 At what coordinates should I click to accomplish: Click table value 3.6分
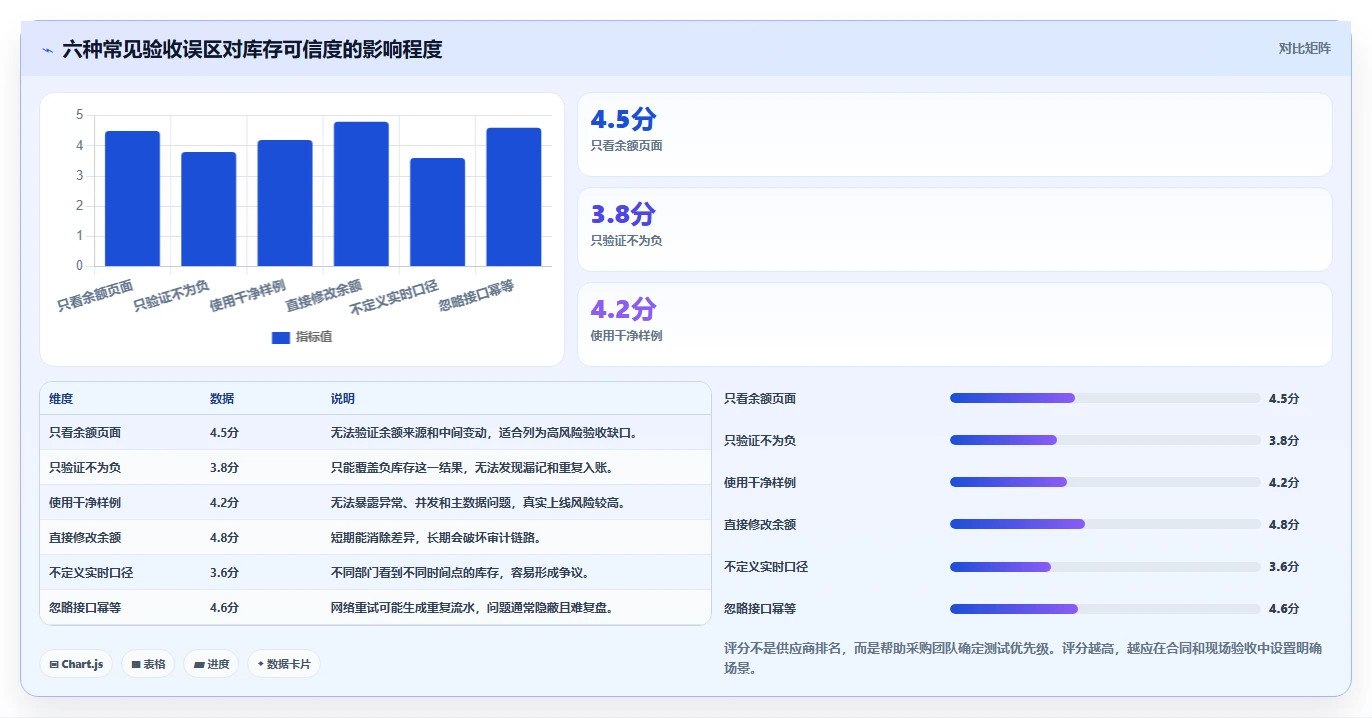[x=224, y=572]
